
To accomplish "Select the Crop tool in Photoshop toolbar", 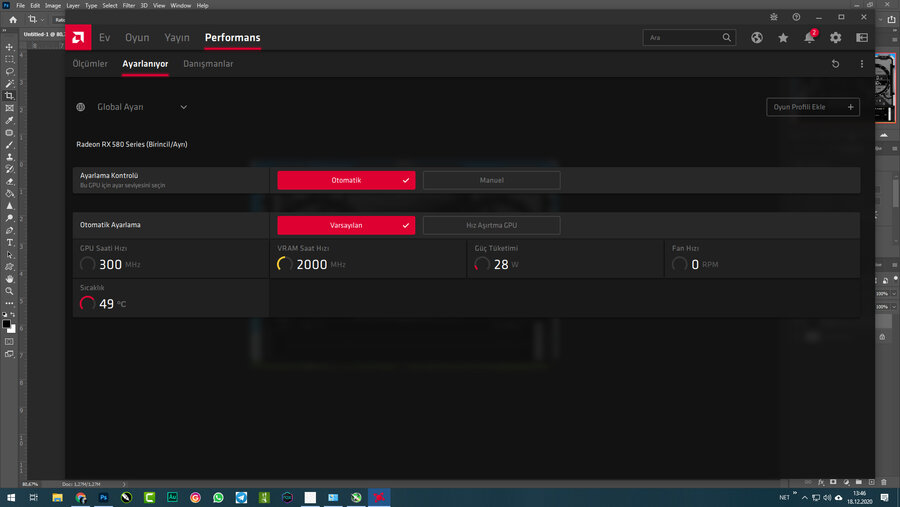I will pyautogui.click(x=9, y=96).
